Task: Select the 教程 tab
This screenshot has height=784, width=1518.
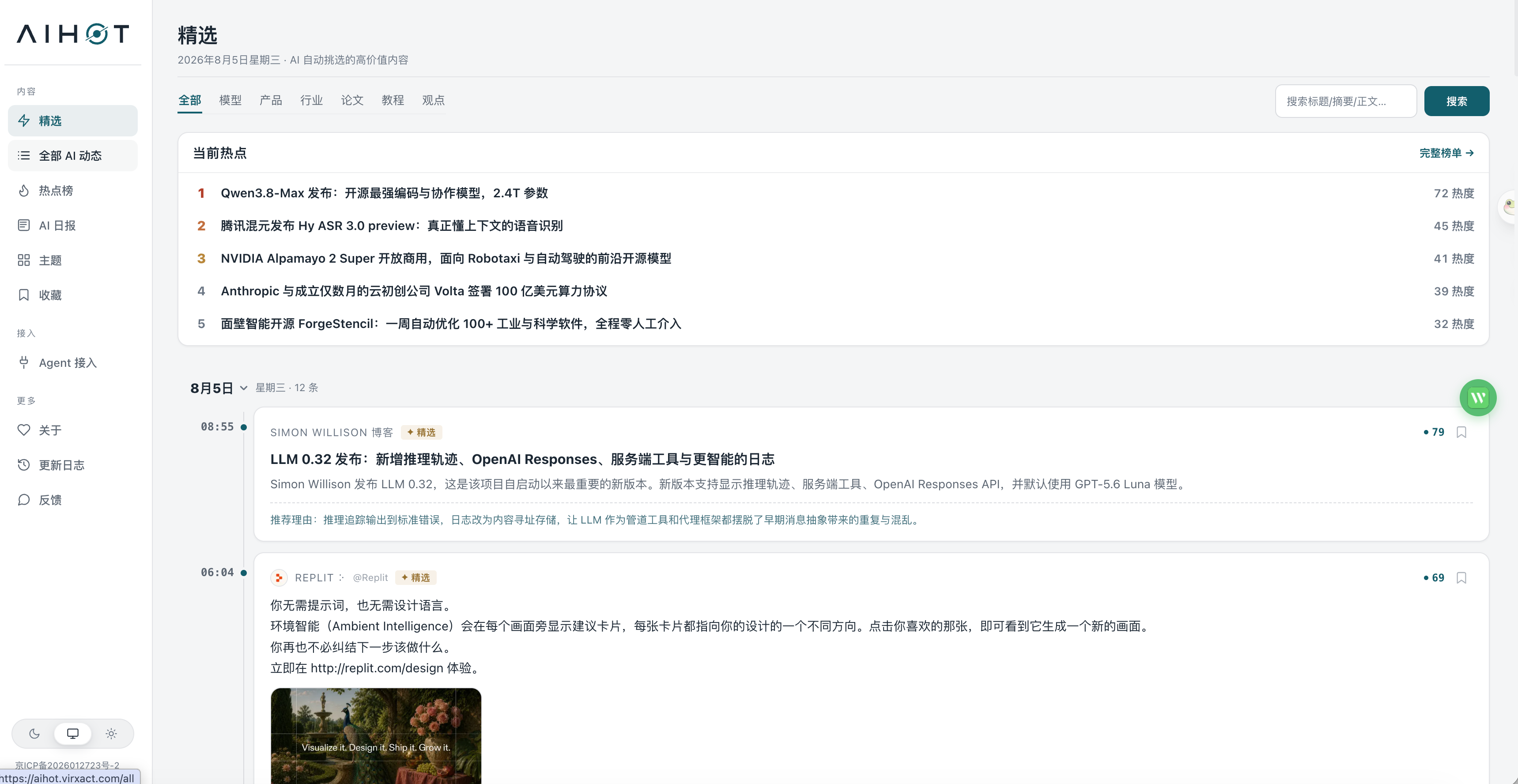Action: click(x=393, y=100)
